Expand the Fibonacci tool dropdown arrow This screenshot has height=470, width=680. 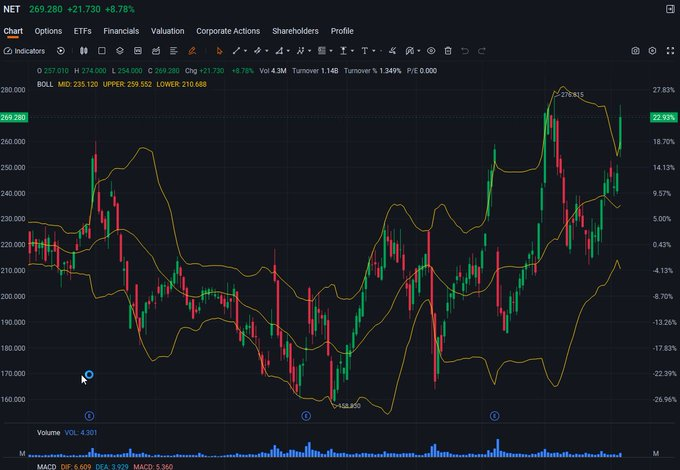pos(331,51)
